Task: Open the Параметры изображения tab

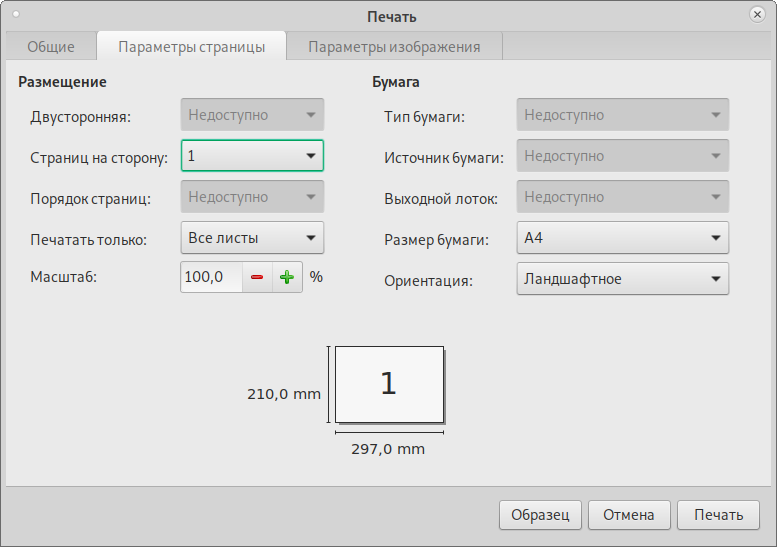Action: pyautogui.click(x=394, y=46)
